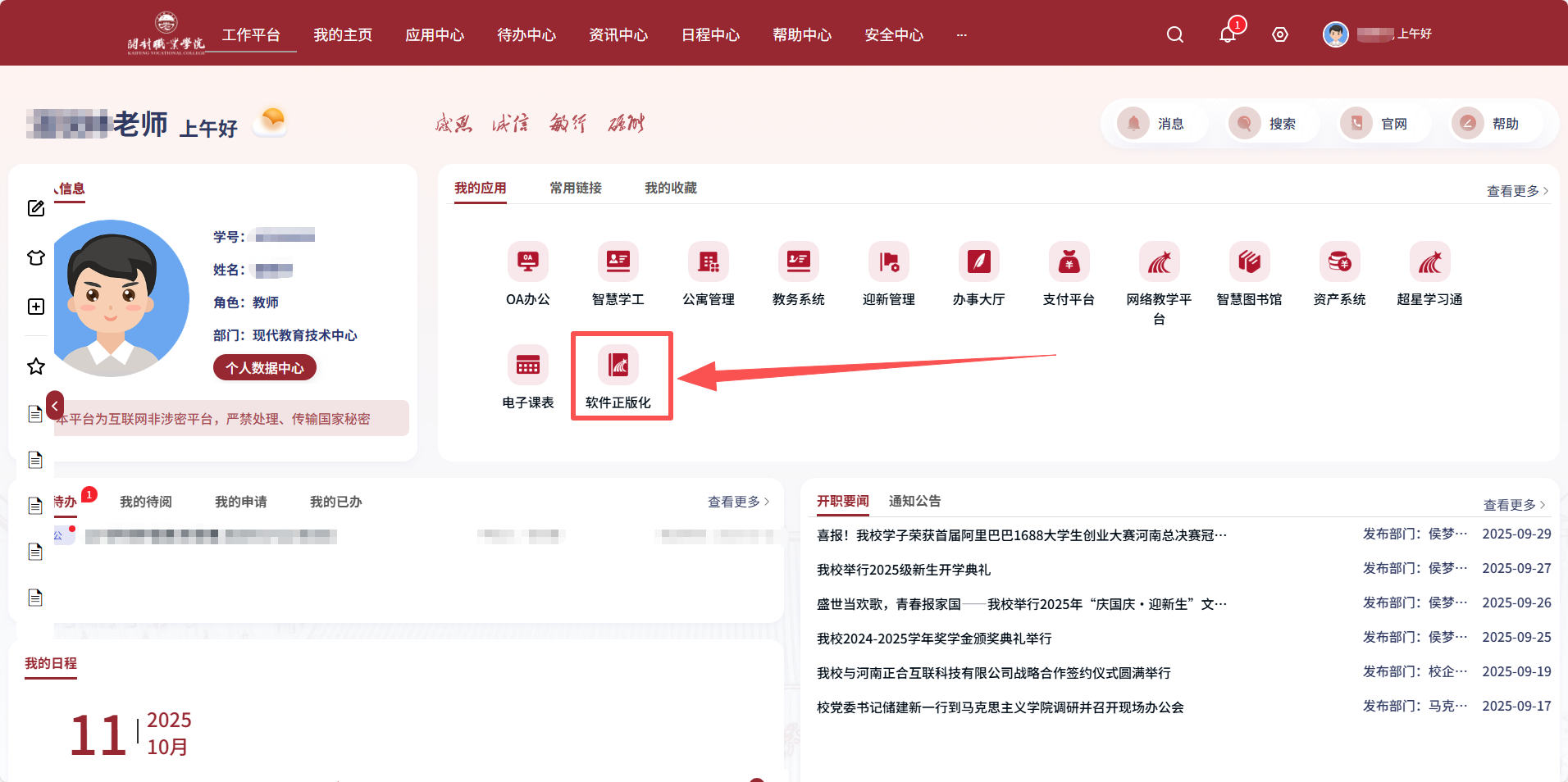Collapse sidebar with red arrow toggle
This screenshot has width=1568, height=782.
55,406
